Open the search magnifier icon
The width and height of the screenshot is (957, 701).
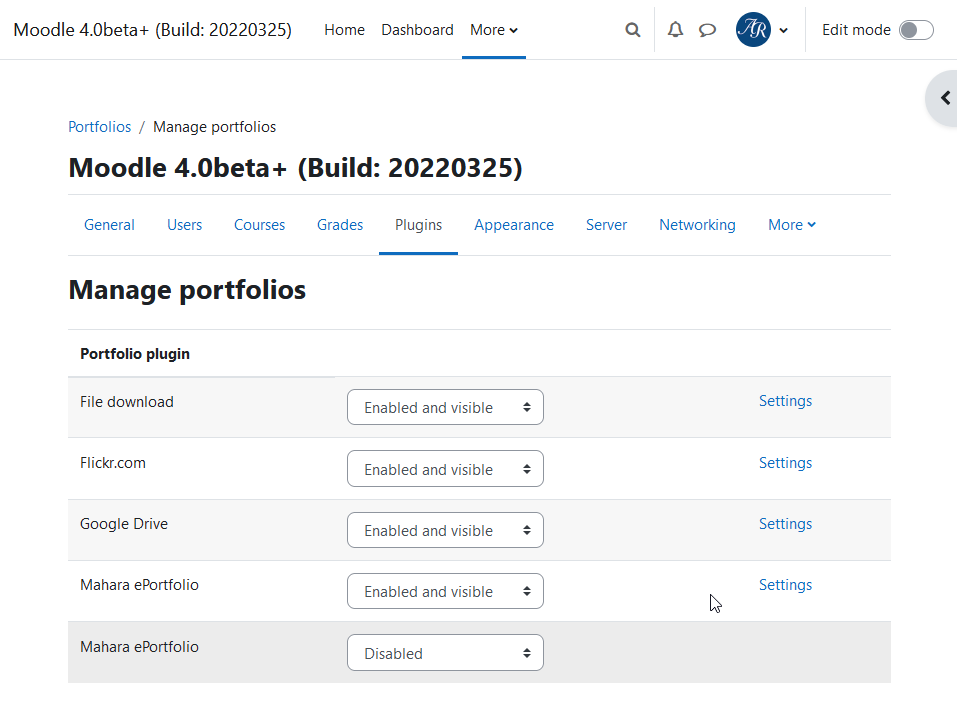[633, 30]
